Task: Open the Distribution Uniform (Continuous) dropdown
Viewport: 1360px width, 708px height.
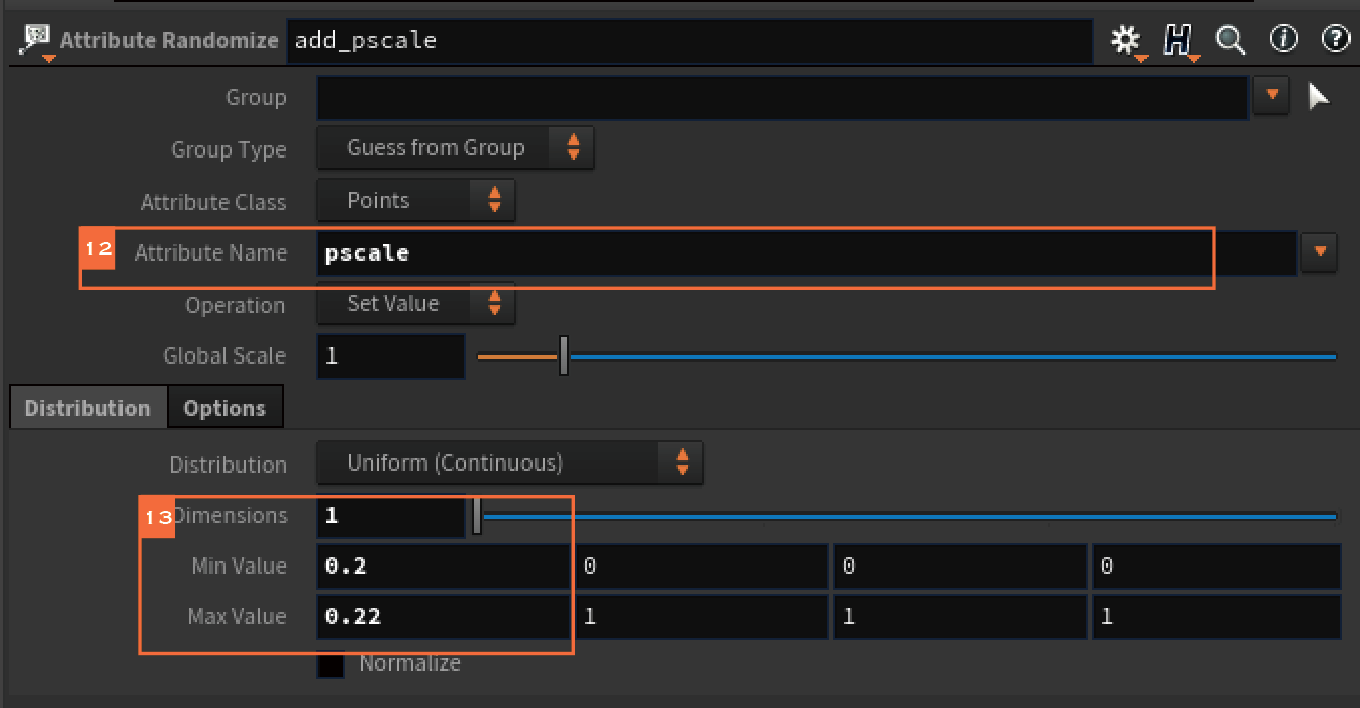Action: pyautogui.click(x=510, y=463)
